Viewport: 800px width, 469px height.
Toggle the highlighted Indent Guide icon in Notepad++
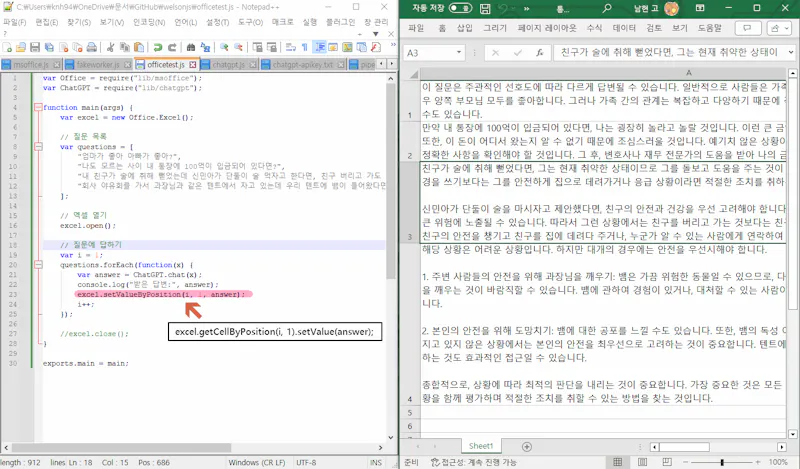tap(319, 47)
